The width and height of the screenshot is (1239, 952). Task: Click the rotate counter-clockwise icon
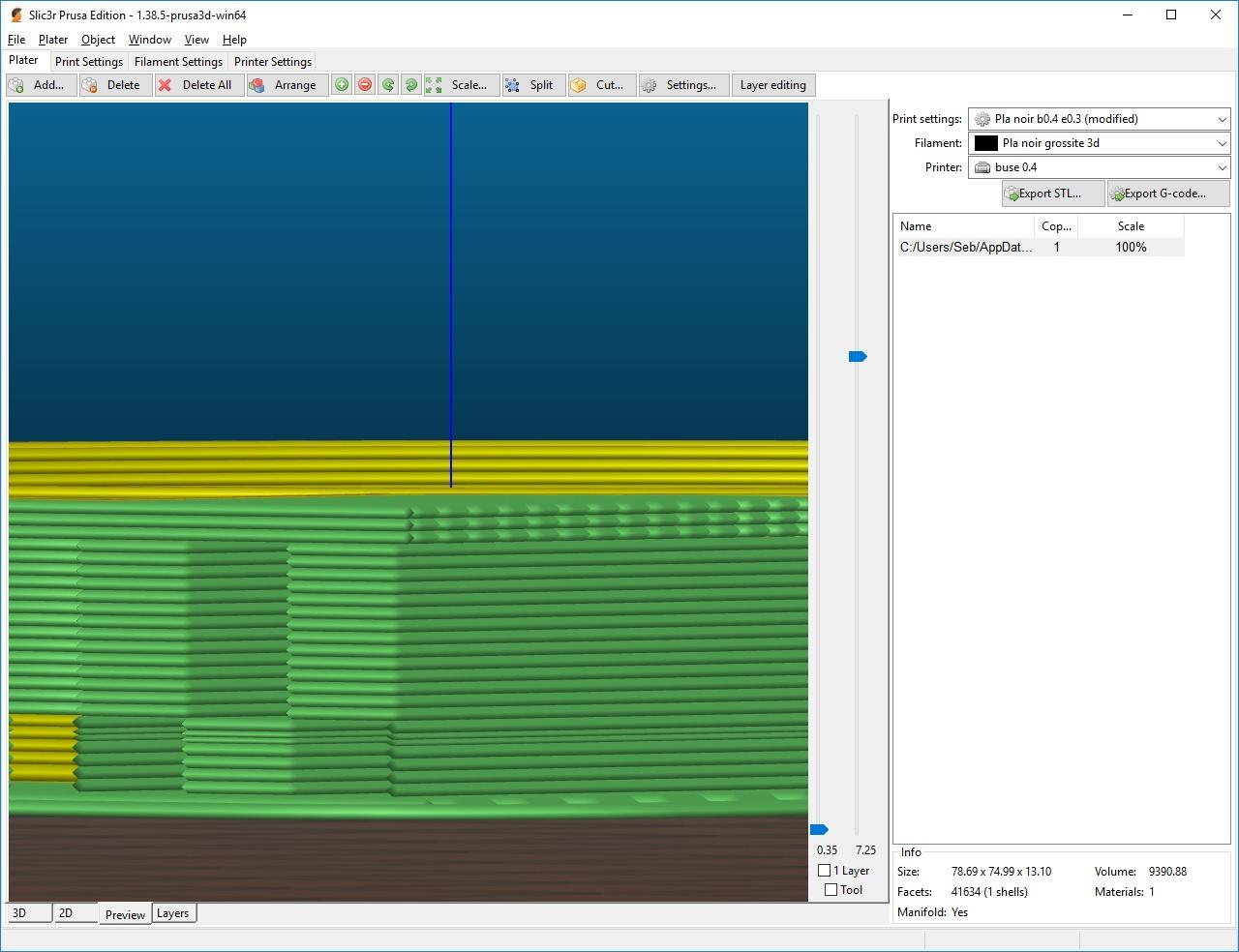tap(388, 85)
